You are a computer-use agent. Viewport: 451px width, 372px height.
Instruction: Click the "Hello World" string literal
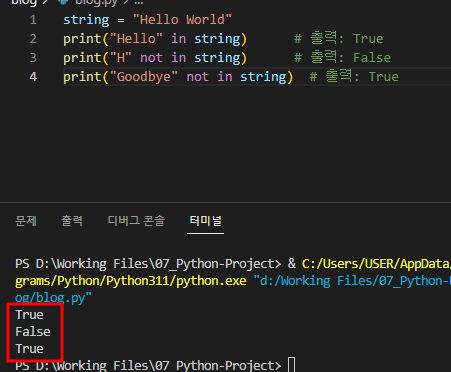coord(182,20)
